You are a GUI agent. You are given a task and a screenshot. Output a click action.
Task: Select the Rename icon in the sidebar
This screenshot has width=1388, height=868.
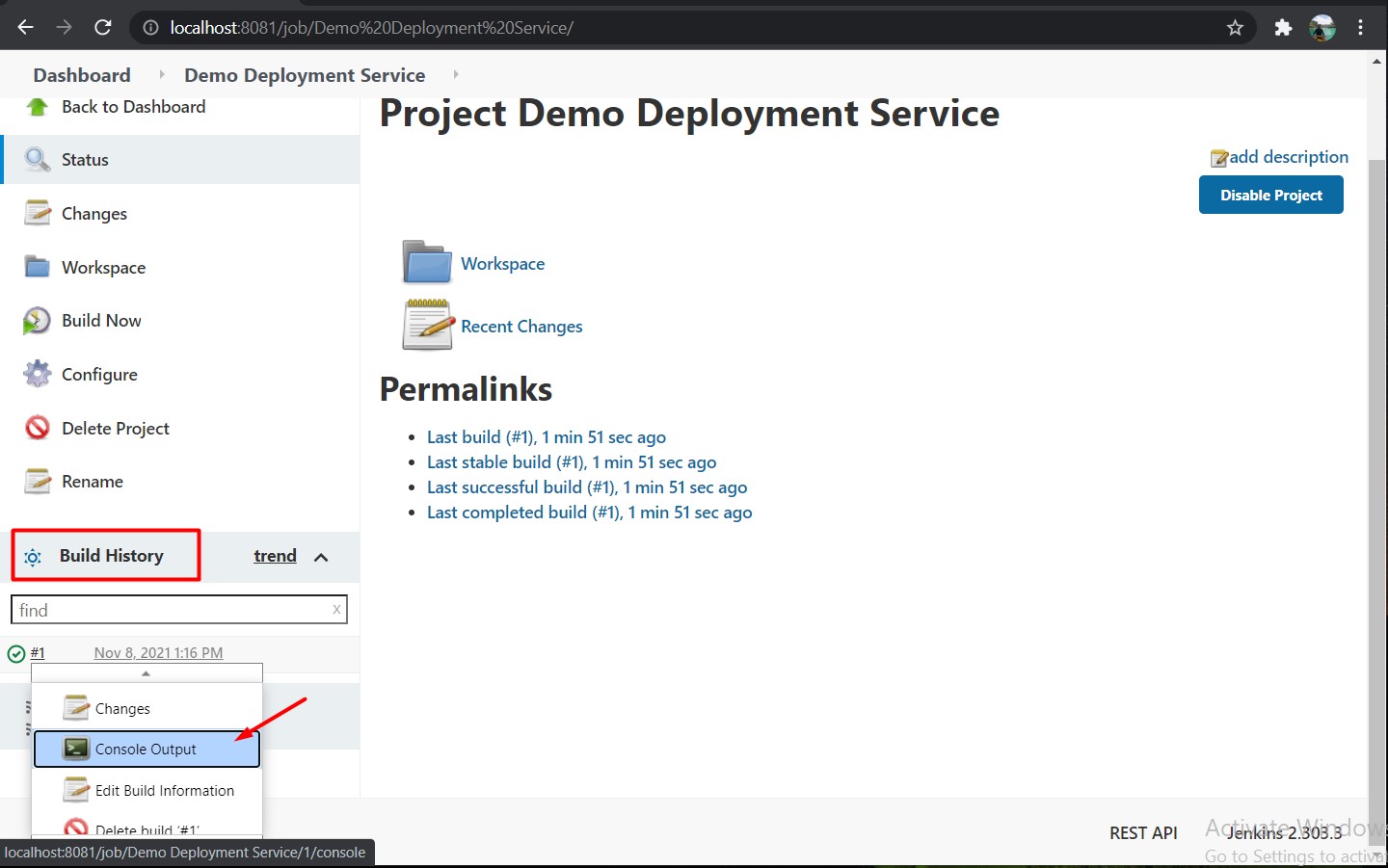pos(37,481)
